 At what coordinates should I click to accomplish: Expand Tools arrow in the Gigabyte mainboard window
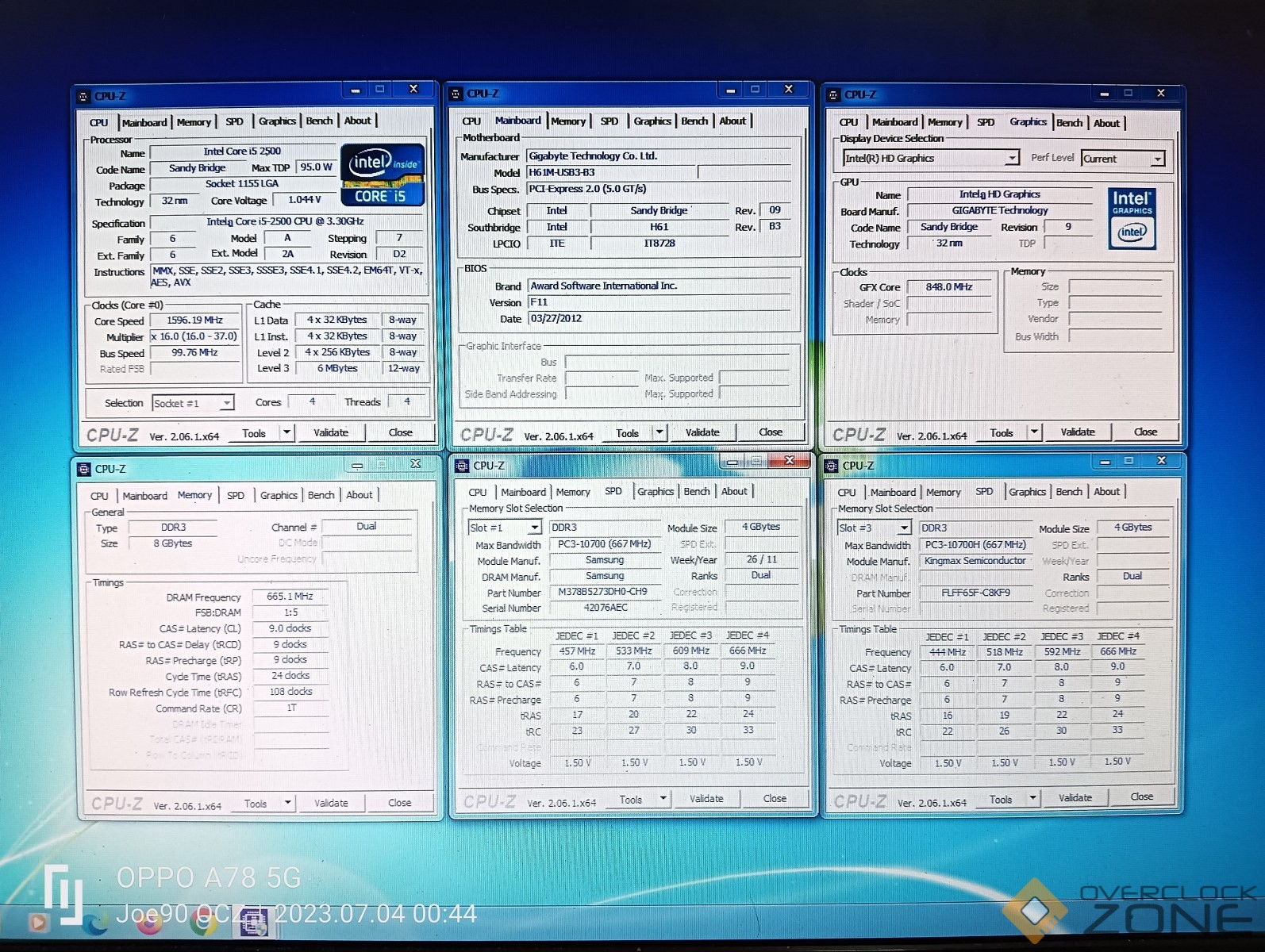(x=659, y=432)
